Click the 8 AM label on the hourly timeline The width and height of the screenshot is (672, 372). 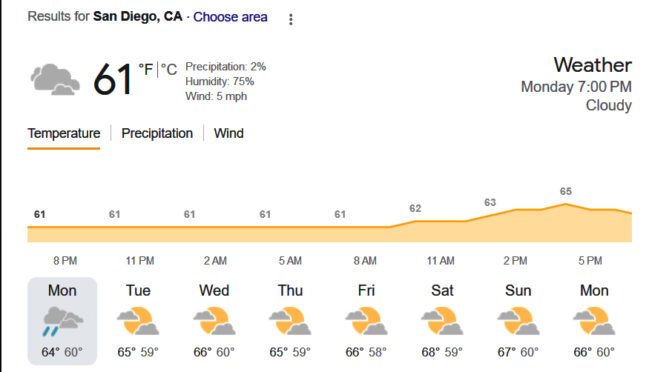coord(365,261)
